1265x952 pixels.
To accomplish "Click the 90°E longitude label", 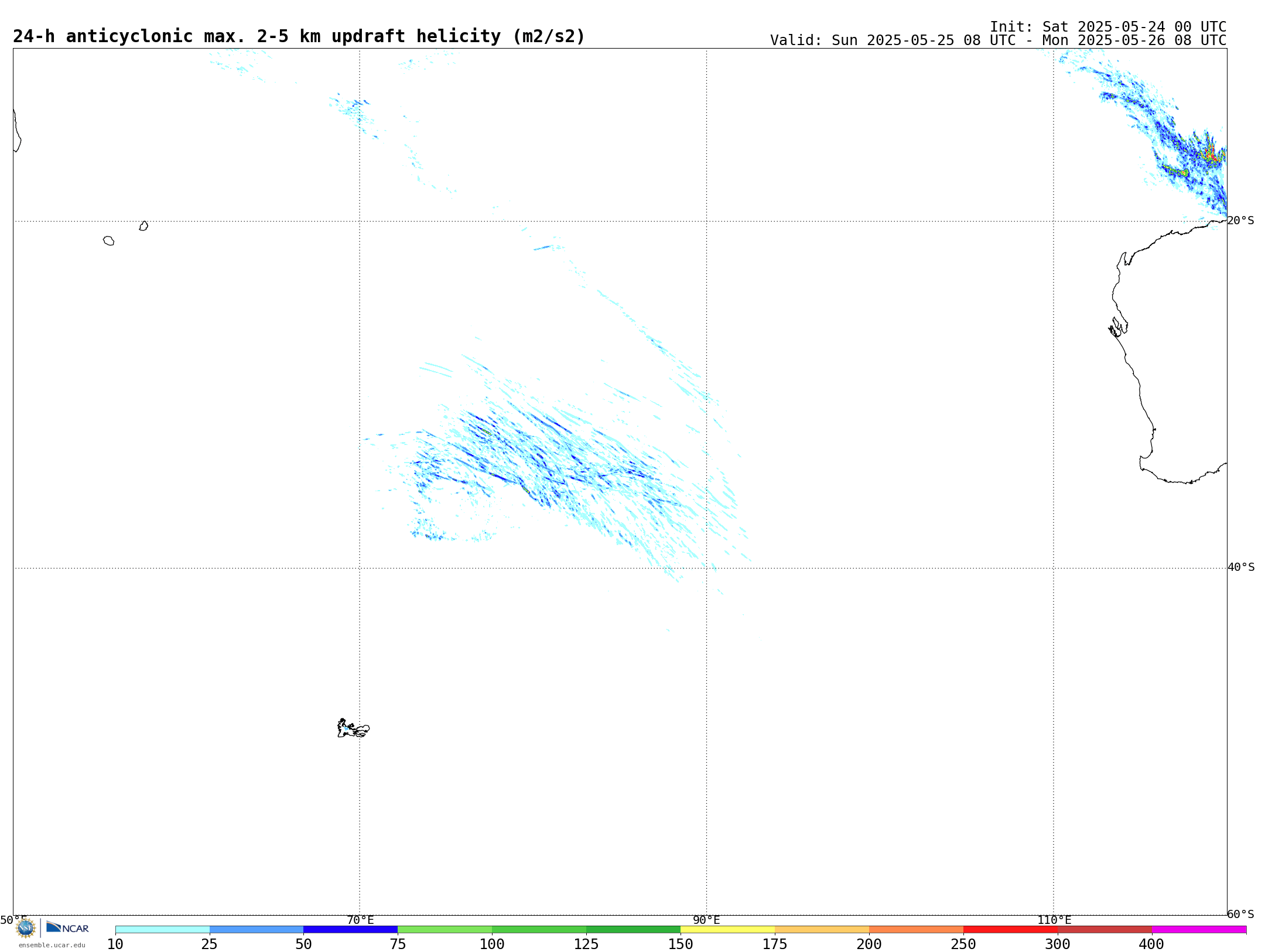I will pyautogui.click(x=706, y=920).
